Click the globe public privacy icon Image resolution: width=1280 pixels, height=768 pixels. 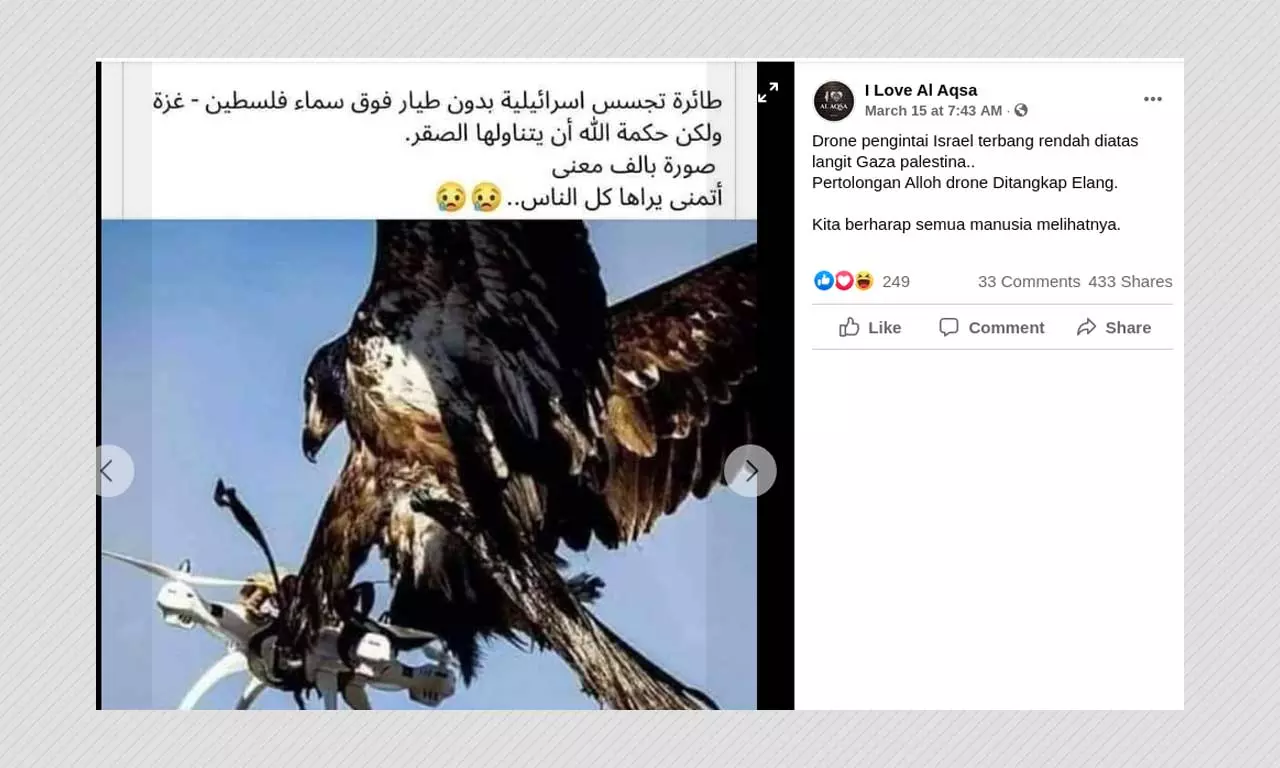pyautogui.click(x=1021, y=111)
